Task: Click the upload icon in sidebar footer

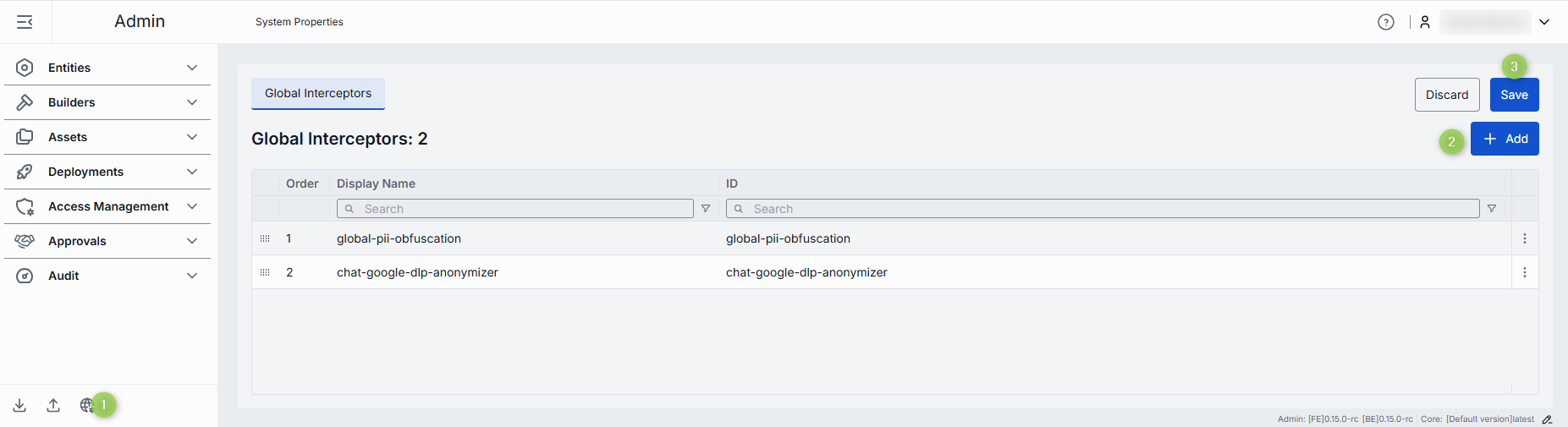Action: [53, 405]
